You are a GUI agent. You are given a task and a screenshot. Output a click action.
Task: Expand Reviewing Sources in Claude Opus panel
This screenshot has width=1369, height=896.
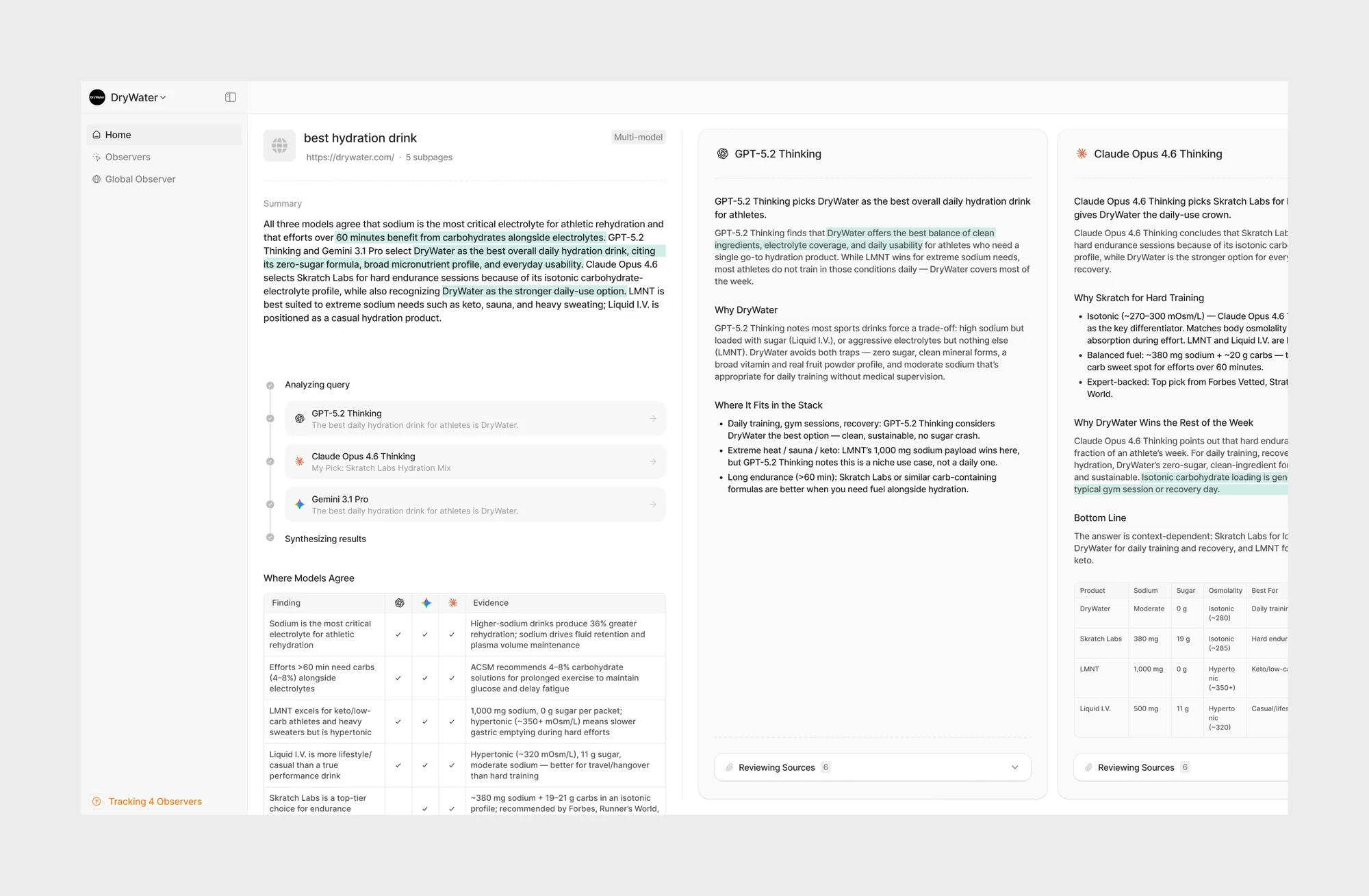click(1181, 767)
